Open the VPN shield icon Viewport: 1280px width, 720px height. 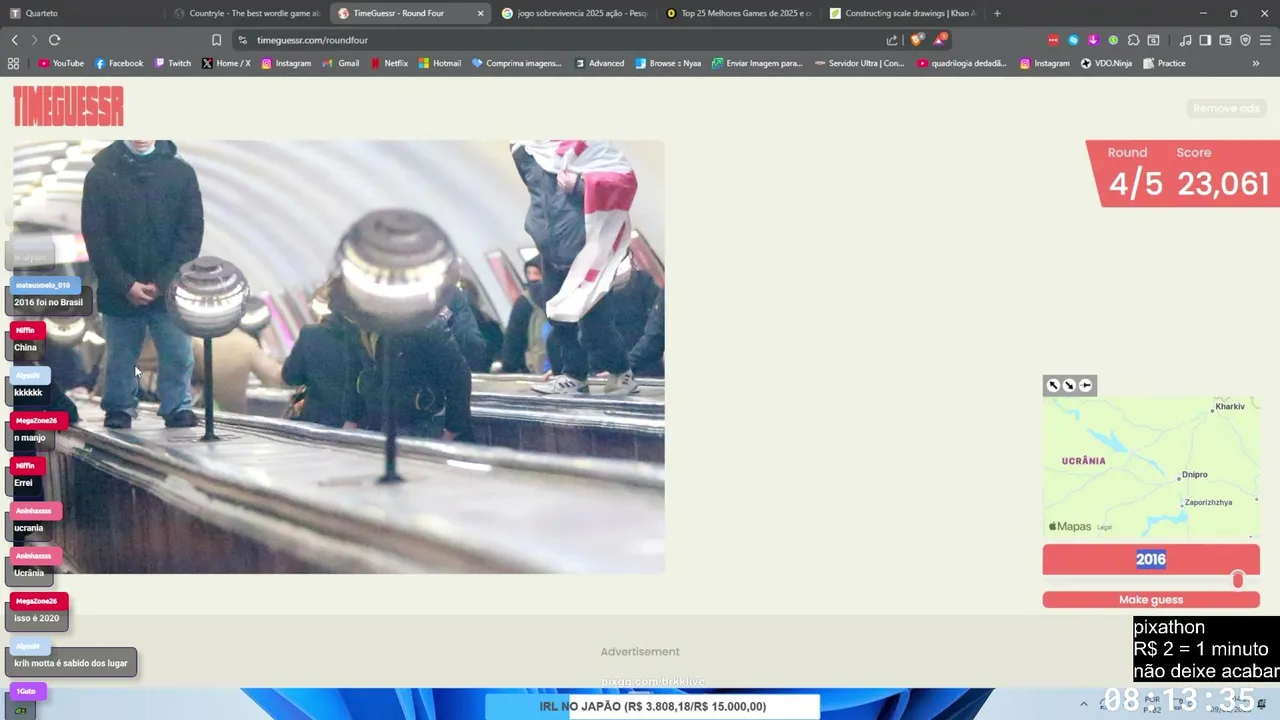[1245, 40]
